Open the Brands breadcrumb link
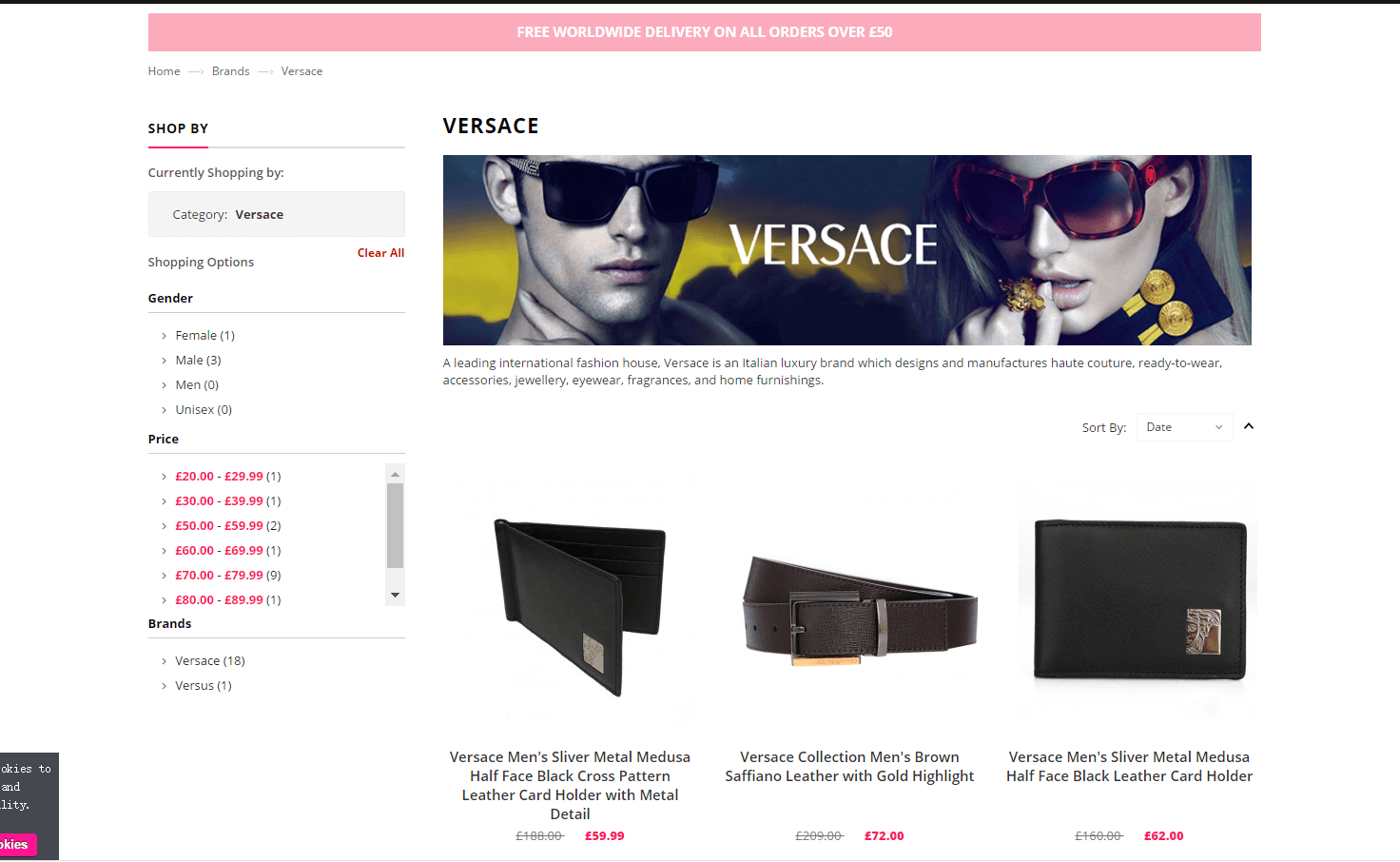Screen dimensions: 1400x862 [231, 71]
